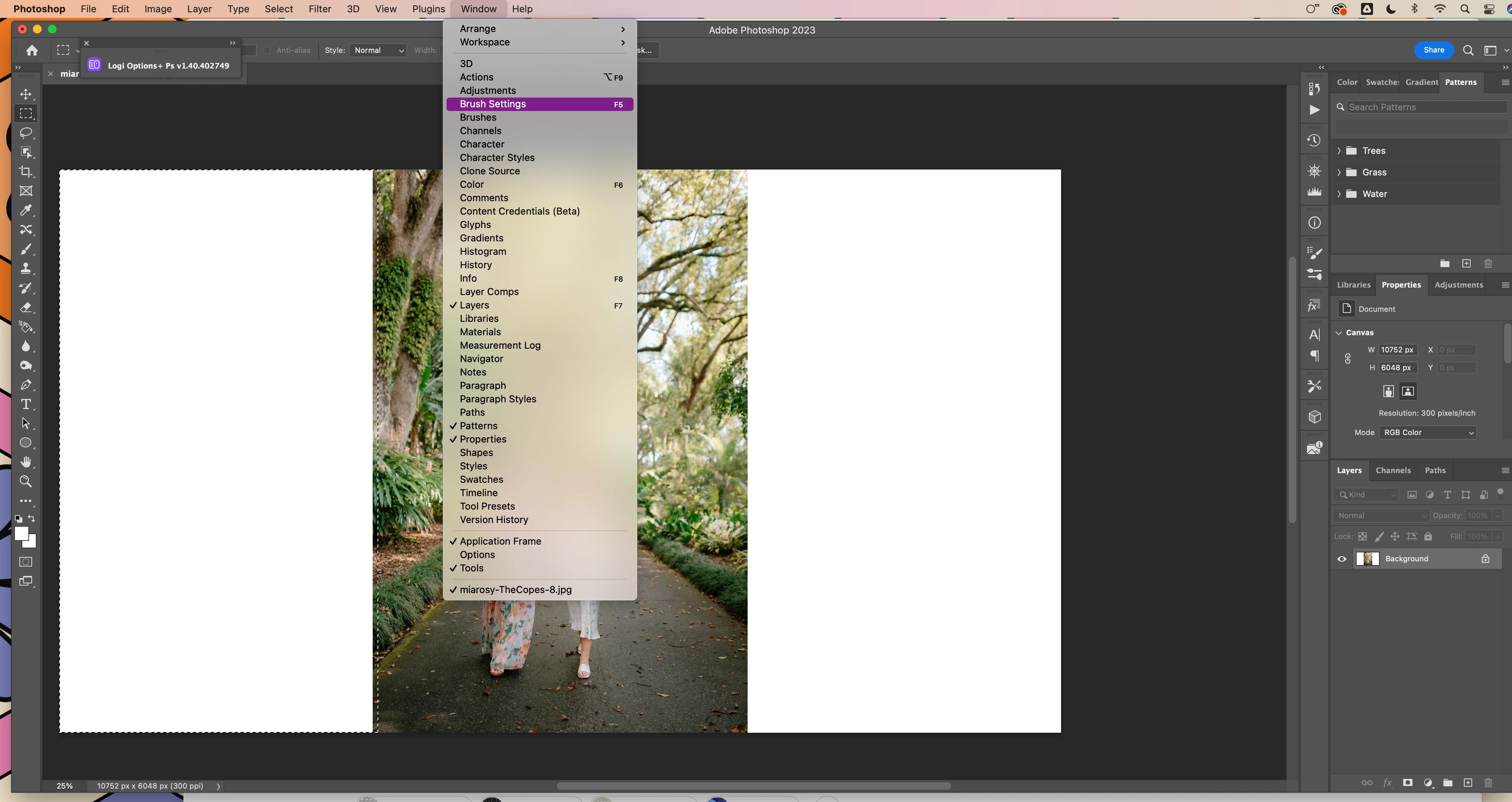This screenshot has height=802, width=1512.
Task: Switch to the Channels tab
Action: pos(1393,470)
